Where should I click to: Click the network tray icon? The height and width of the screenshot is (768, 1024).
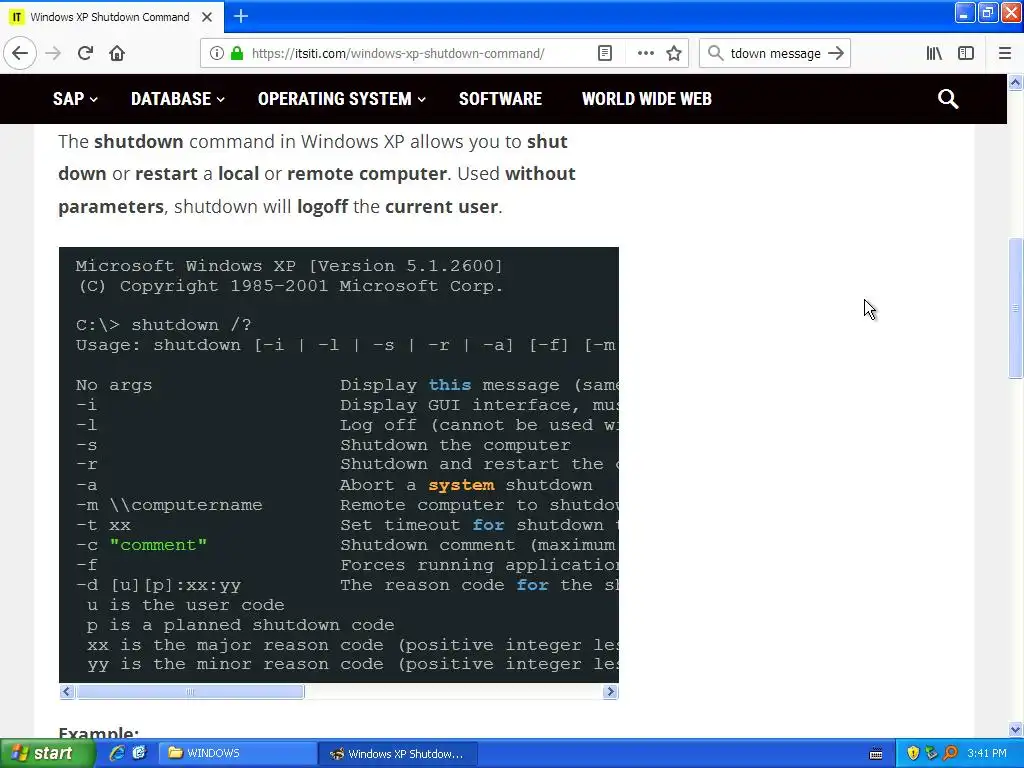(931, 753)
